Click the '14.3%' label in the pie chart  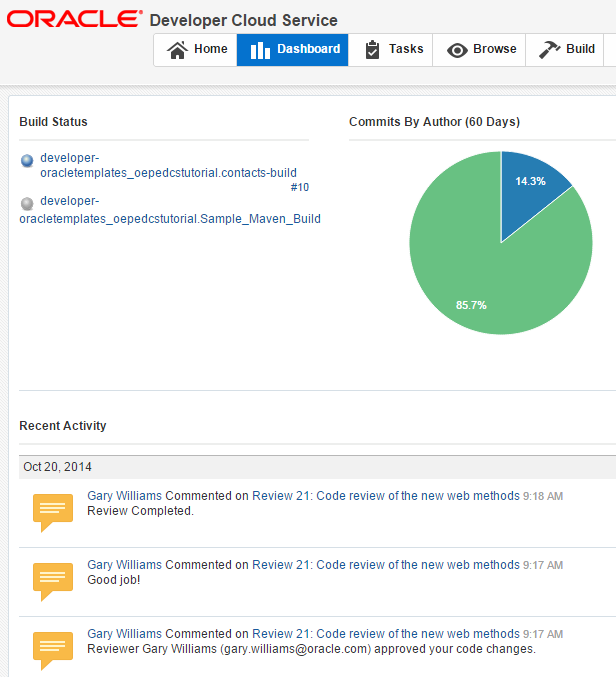[530, 181]
